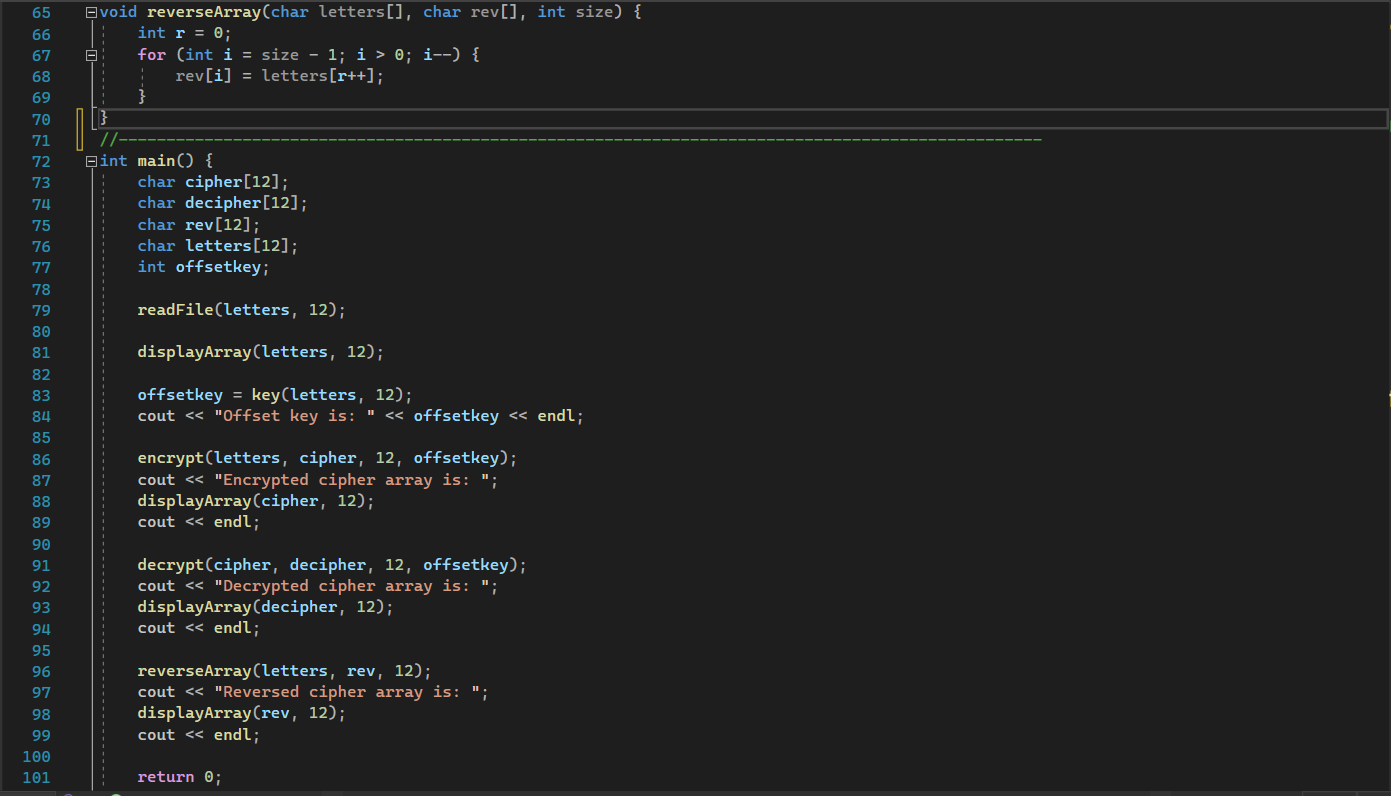Collapse the for loop on line 67
The height and width of the screenshot is (796, 1391).
coord(90,55)
